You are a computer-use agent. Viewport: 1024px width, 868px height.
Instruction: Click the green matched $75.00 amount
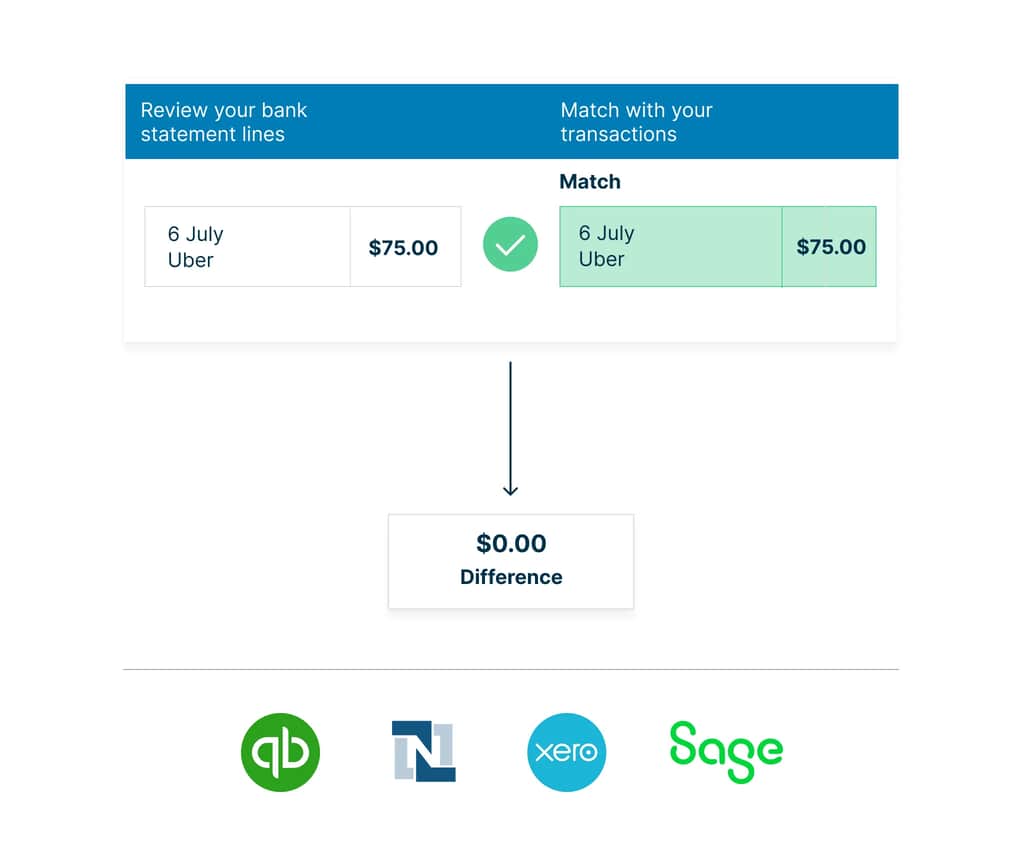click(830, 247)
